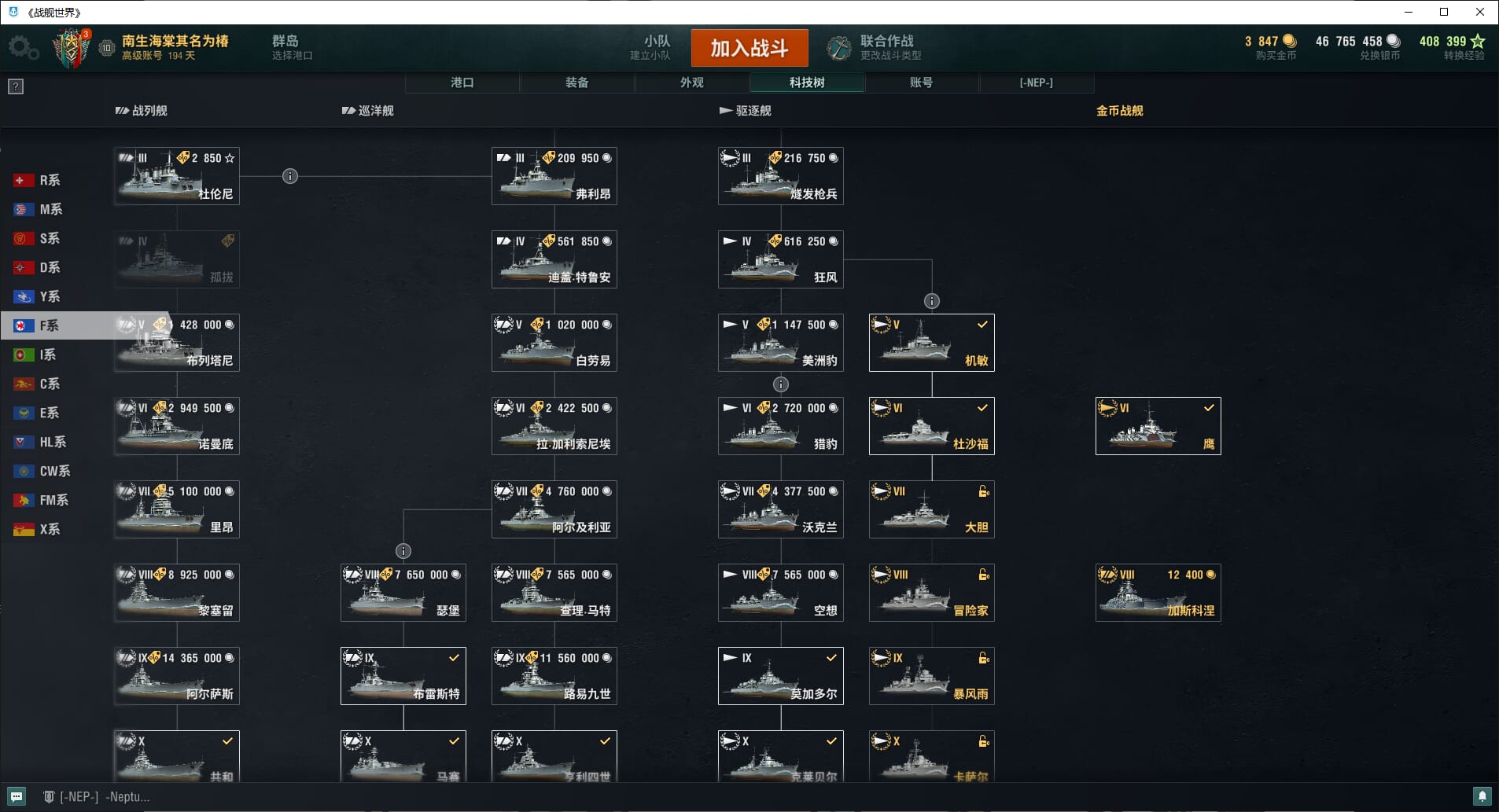This screenshot has width=1499, height=812.
Task: Select HL系 nation in sidebar
Action: pos(40,442)
